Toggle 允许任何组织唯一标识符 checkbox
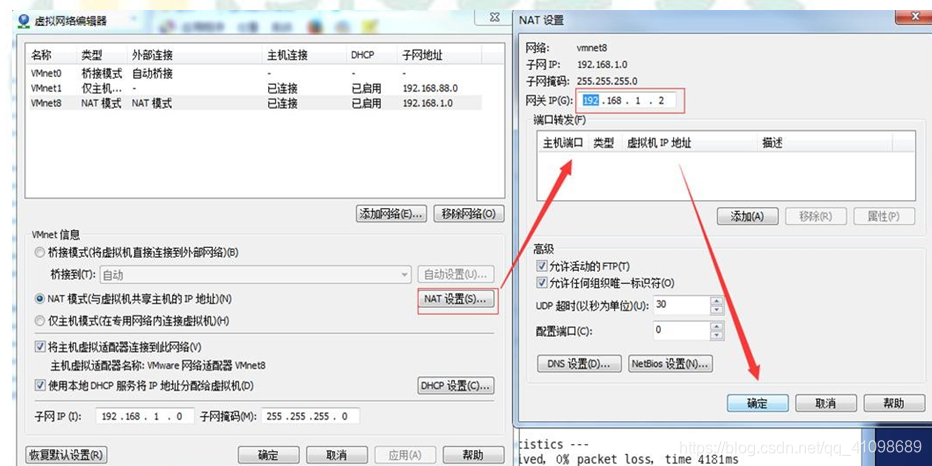 (541, 283)
